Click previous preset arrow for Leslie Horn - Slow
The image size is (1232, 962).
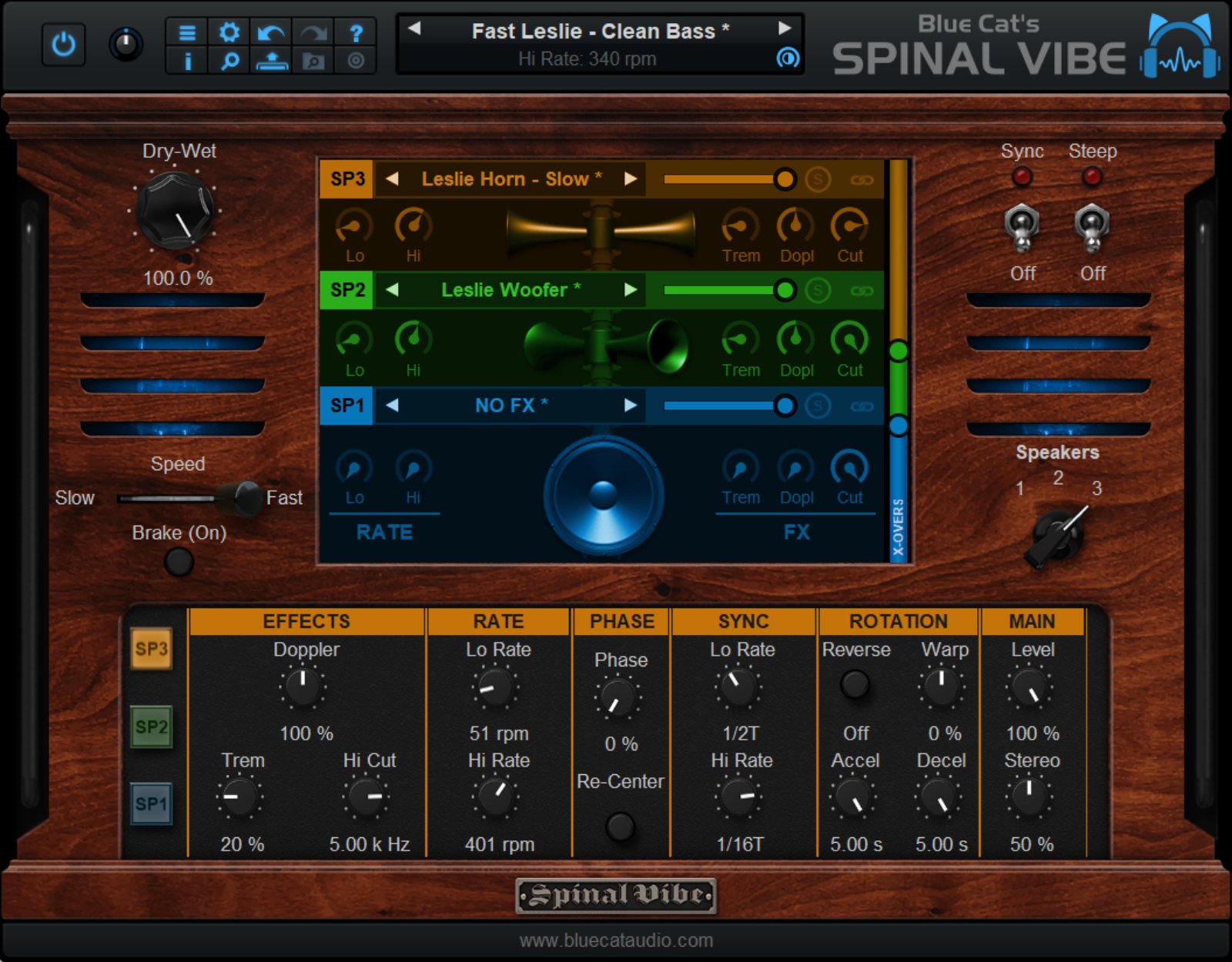(x=393, y=179)
